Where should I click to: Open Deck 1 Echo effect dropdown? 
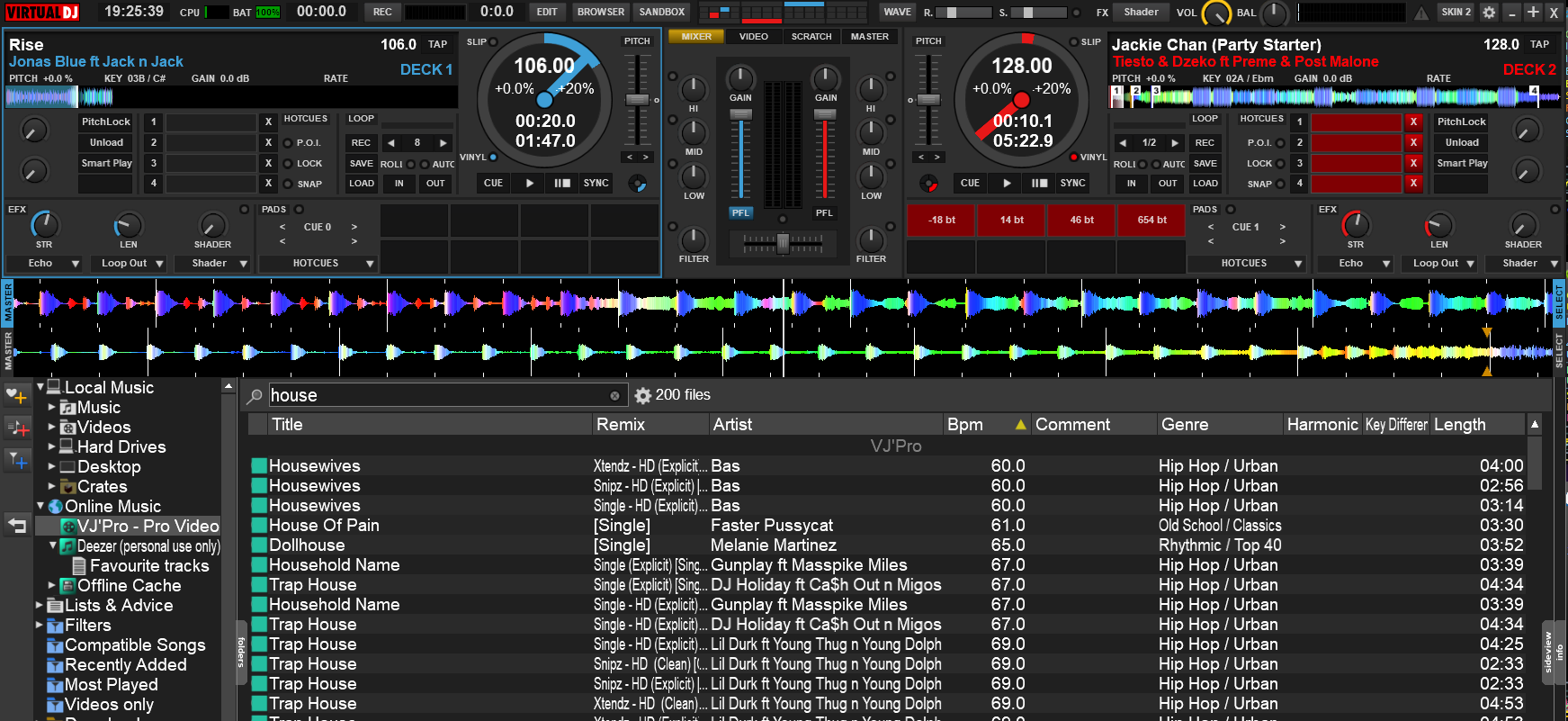tap(44, 264)
